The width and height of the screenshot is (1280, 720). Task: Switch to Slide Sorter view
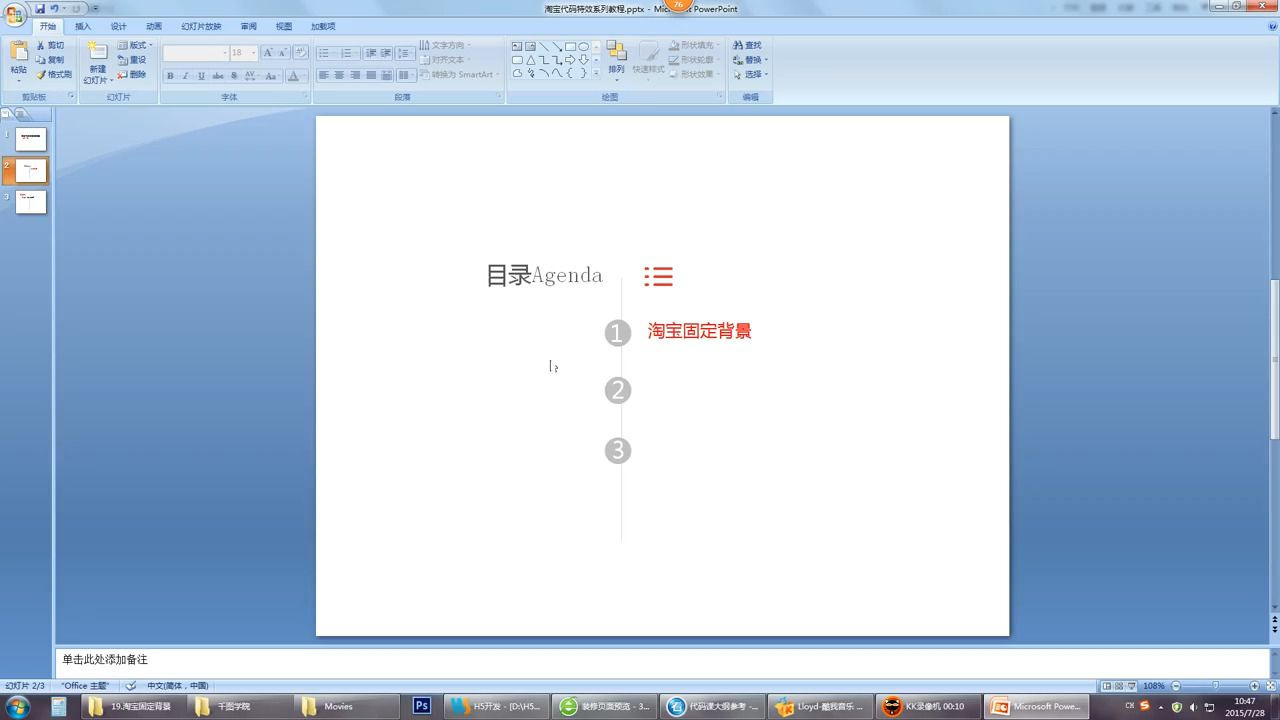click(x=1119, y=686)
